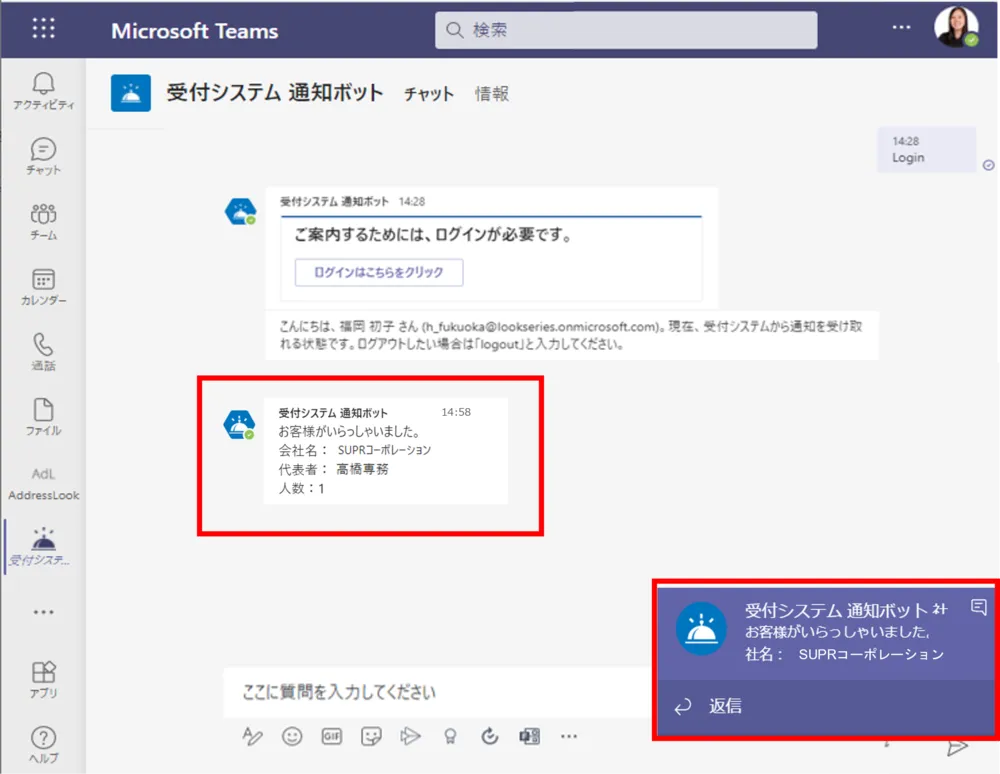
Task: Expand more compose options ellipsis
Action: [x=569, y=736]
